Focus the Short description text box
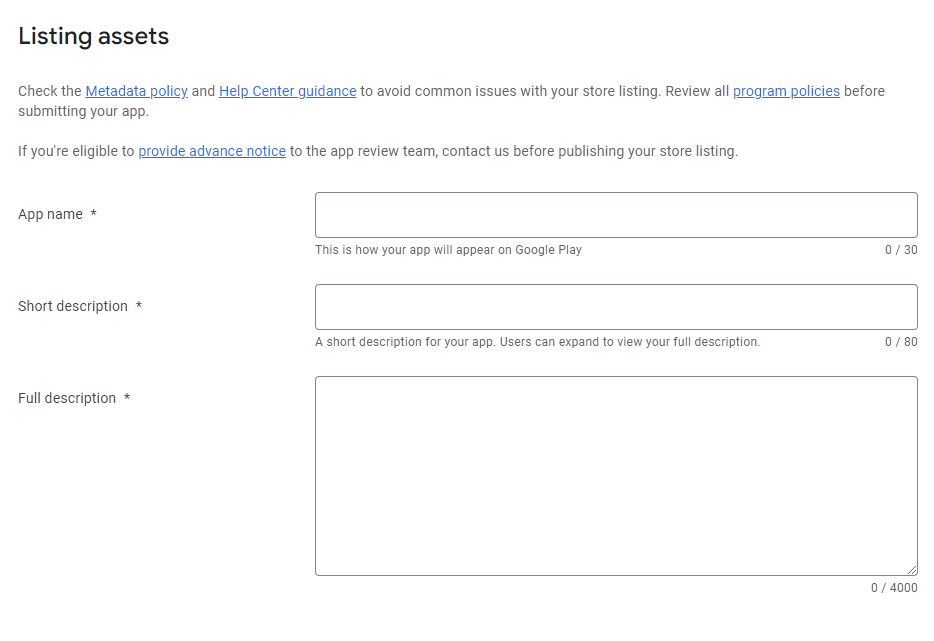Viewport: 934px width, 641px height. coord(616,307)
